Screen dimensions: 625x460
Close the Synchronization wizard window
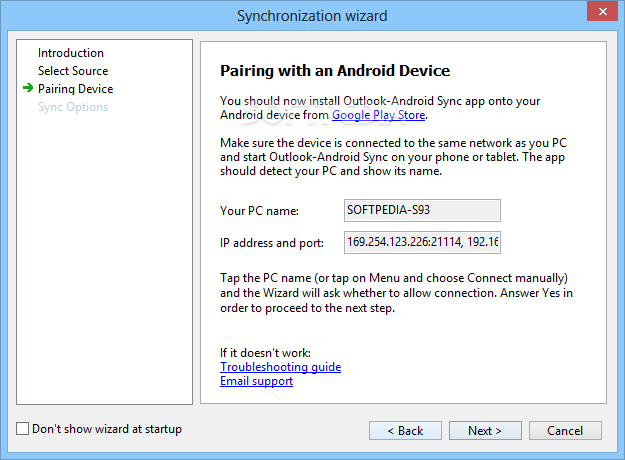[602, 12]
